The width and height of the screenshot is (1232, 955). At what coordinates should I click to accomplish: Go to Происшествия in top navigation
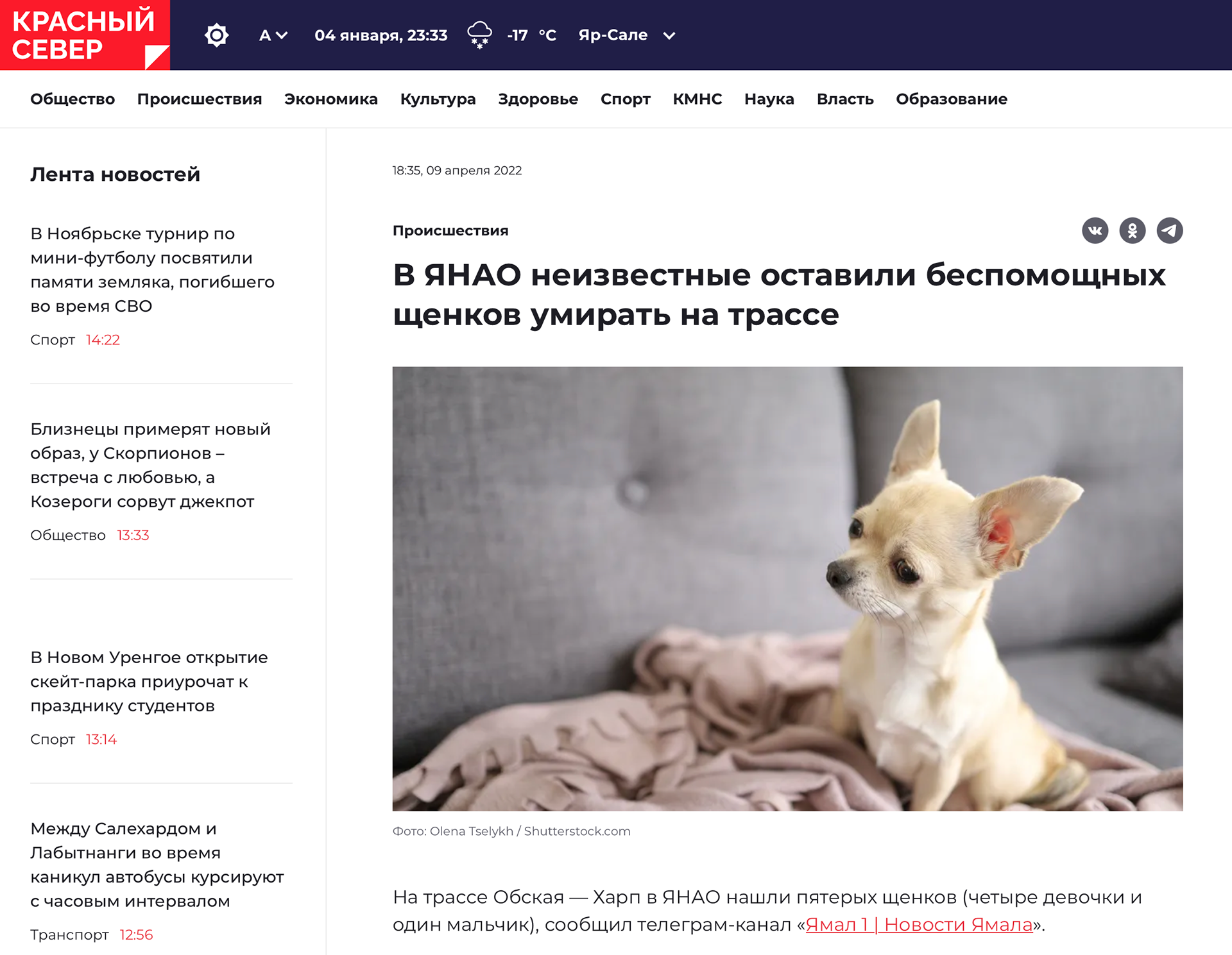pyautogui.click(x=200, y=99)
